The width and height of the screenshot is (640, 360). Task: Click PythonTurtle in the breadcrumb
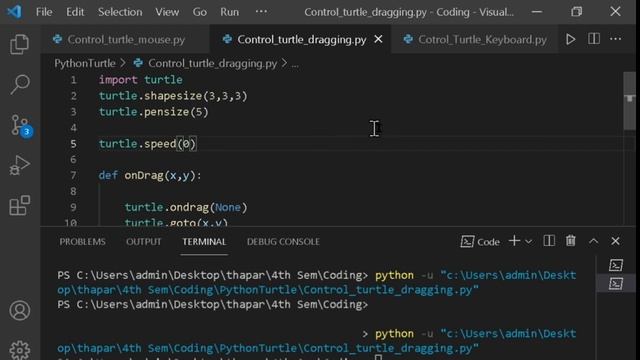(85, 63)
